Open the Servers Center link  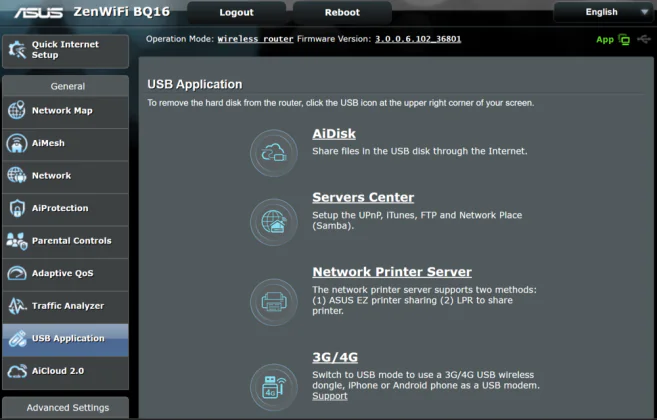pyautogui.click(x=363, y=197)
